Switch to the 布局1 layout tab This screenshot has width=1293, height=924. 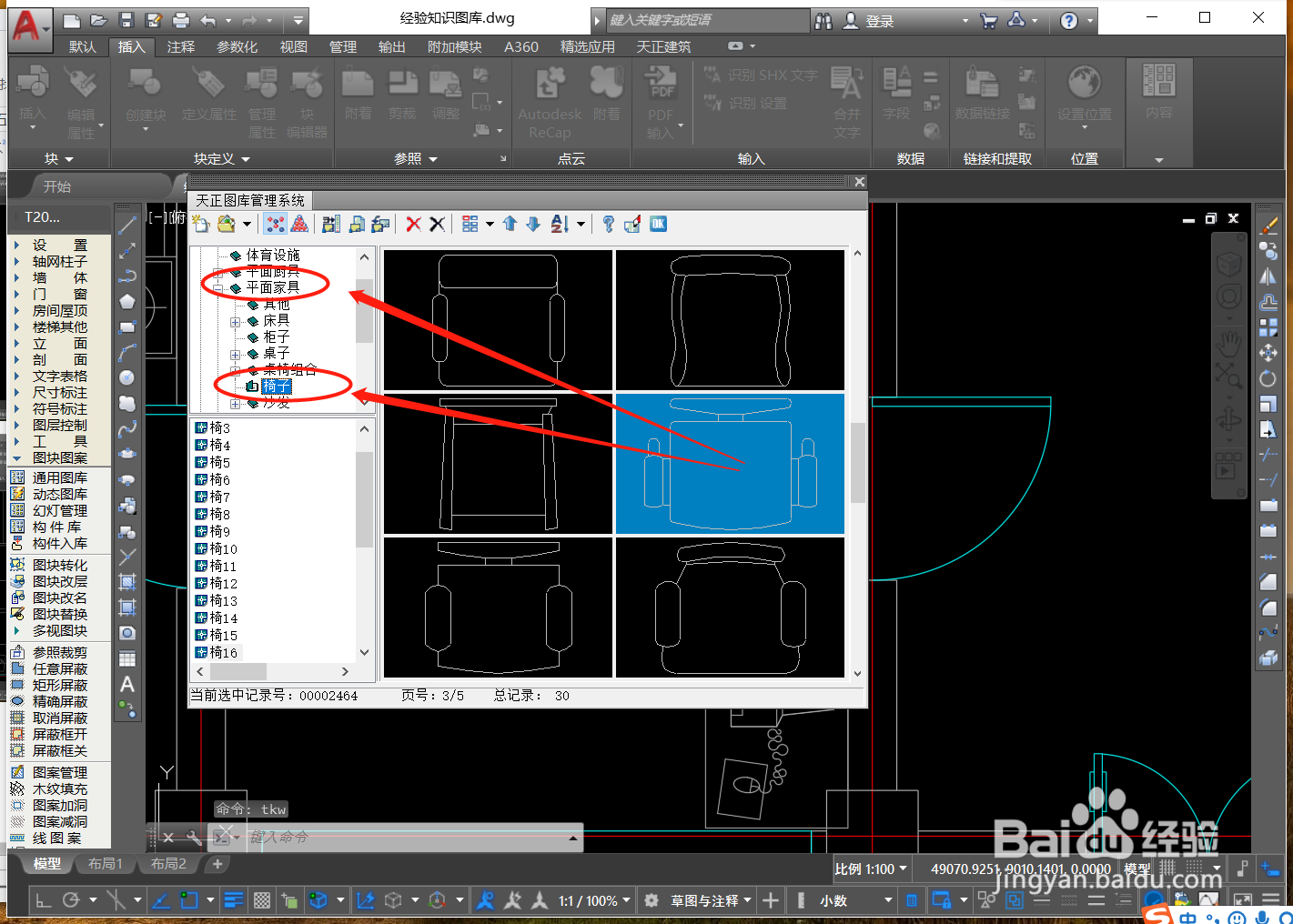(x=106, y=864)
